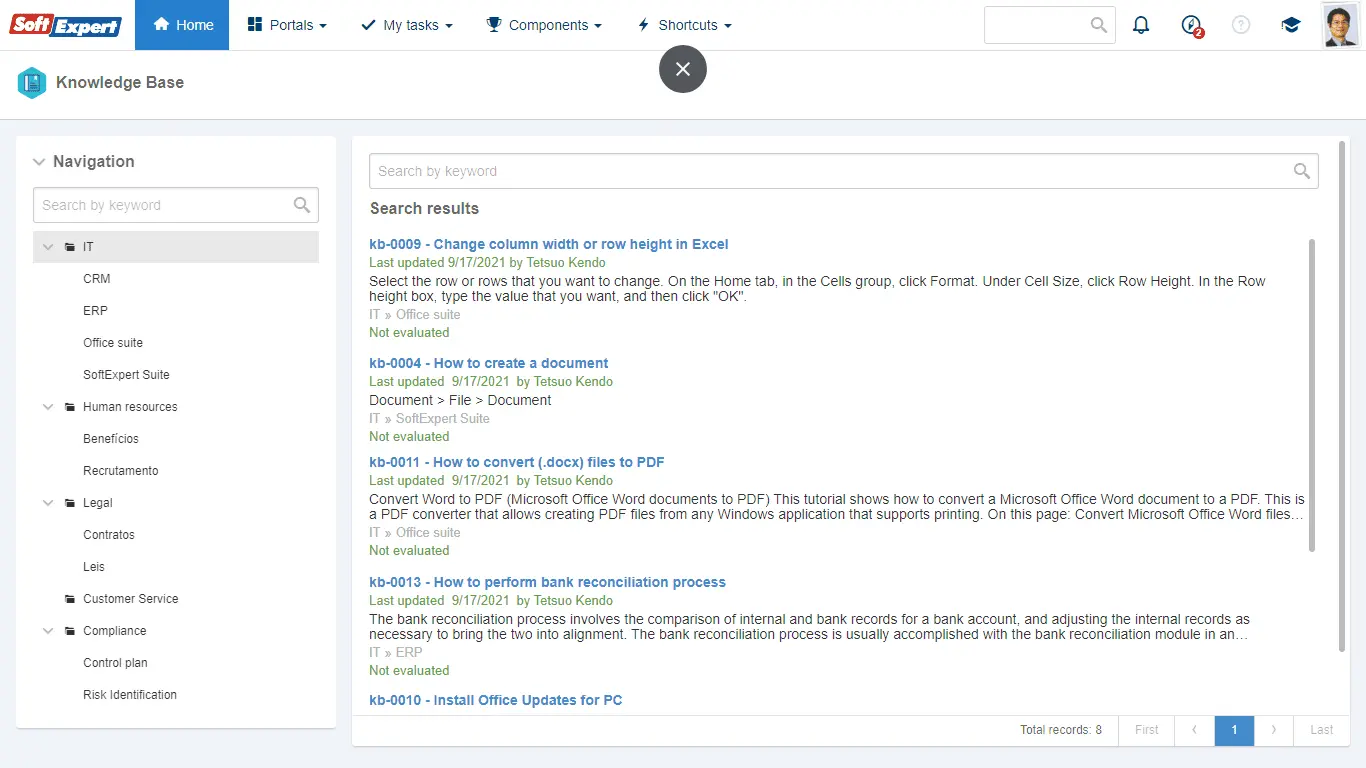Image resolution: width=1366 pixels, height=768 pixels.
Task: Select the Contratos category under Legal
Action: pos(109,534)
